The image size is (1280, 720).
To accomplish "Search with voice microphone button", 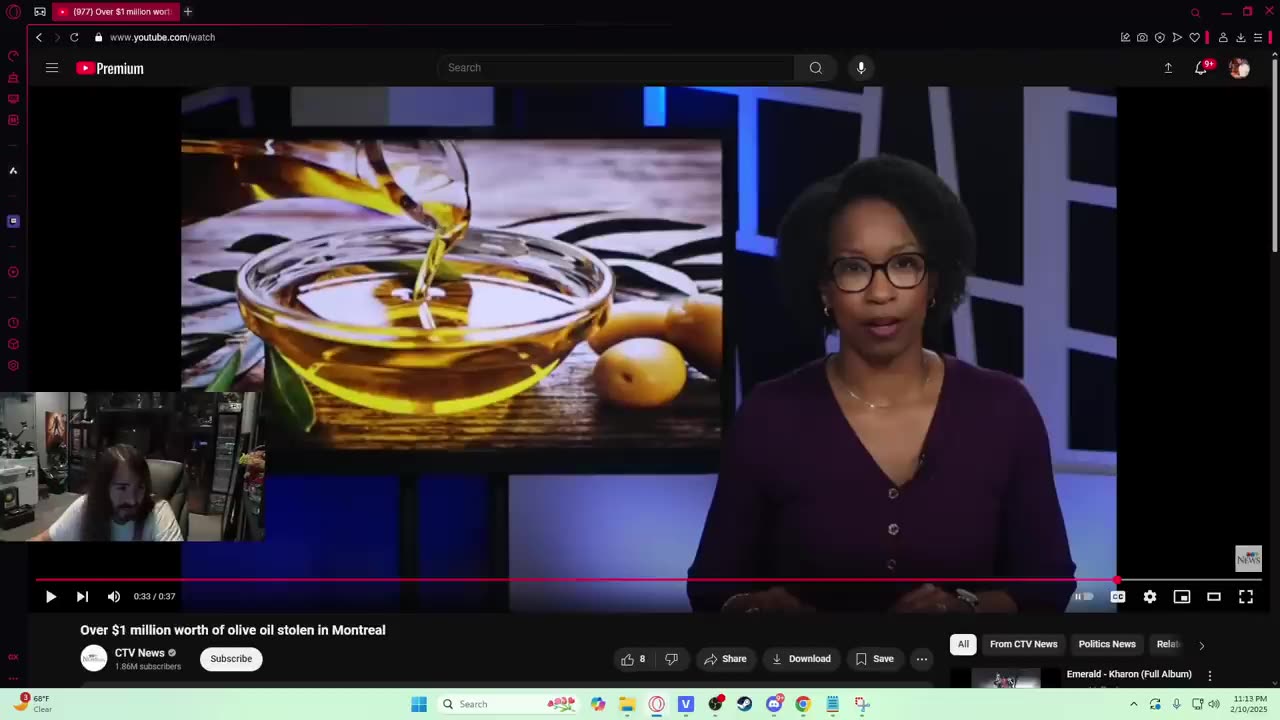I will [861, 68].
